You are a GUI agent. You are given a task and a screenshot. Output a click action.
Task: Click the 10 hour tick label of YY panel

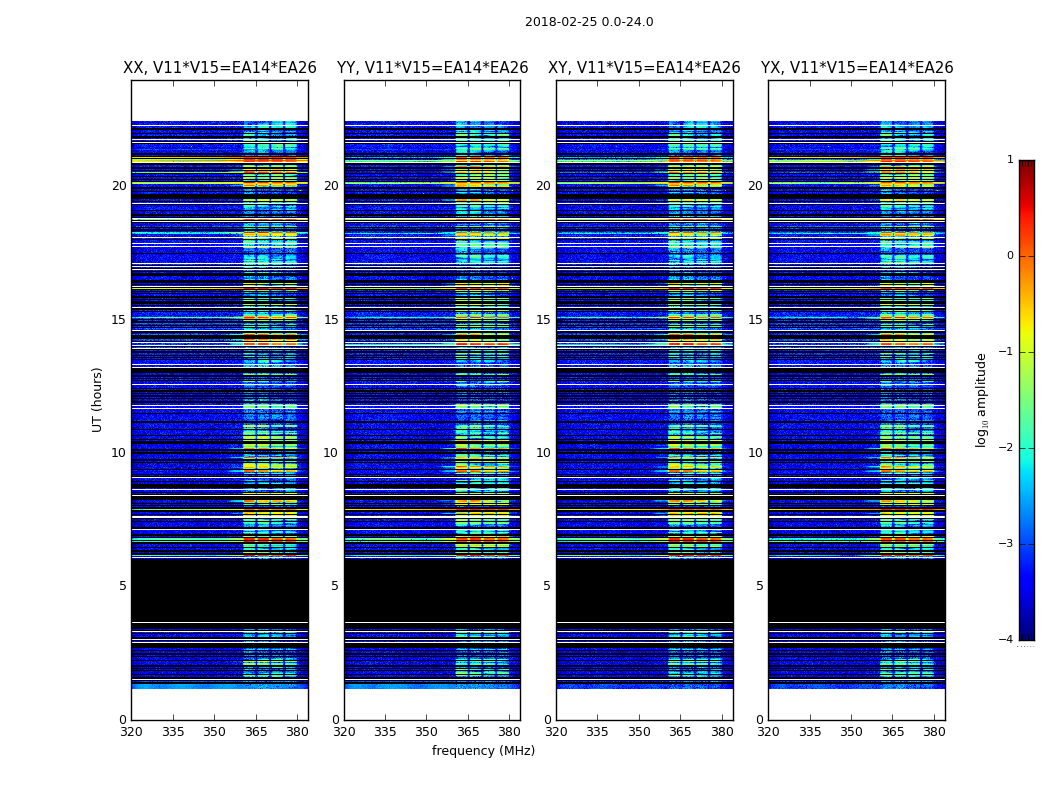coord(331,453)
